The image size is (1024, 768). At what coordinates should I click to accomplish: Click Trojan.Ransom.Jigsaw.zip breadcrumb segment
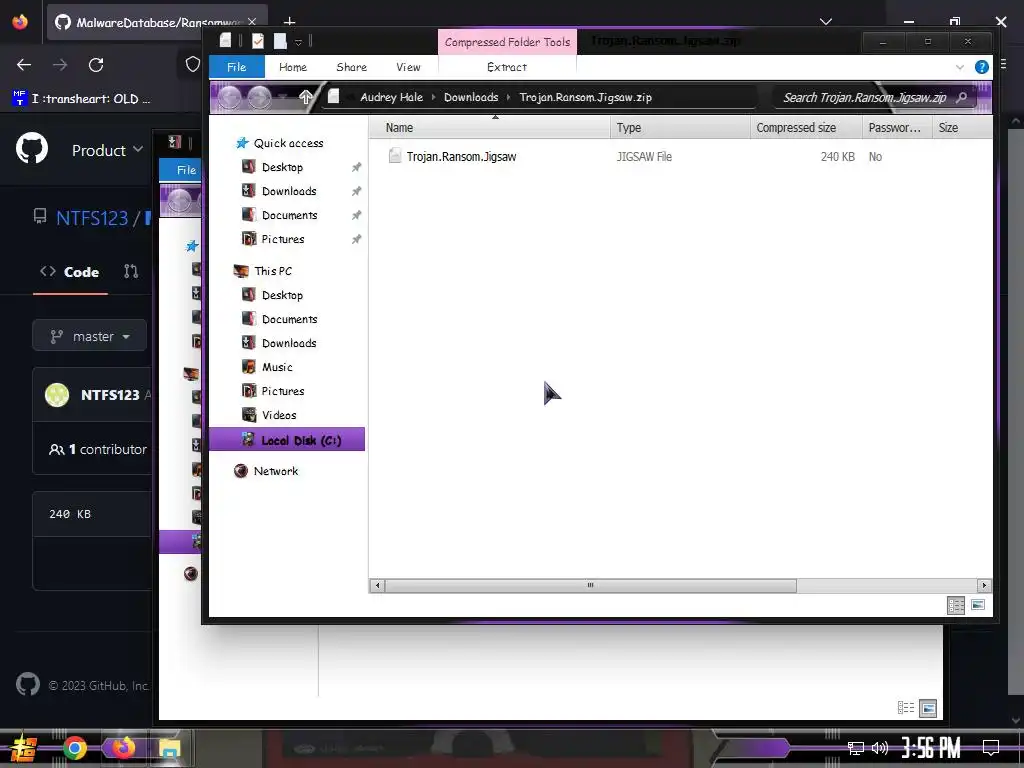click(x=585, y=97)
